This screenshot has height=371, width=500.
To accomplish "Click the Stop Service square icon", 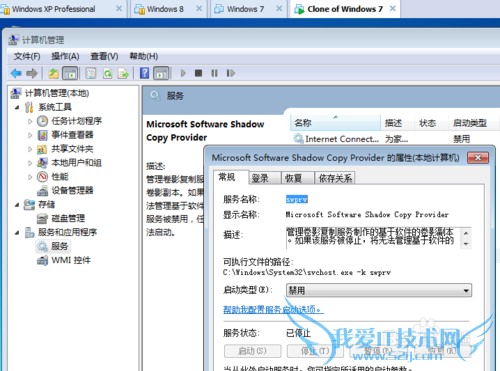I will 198,73.
